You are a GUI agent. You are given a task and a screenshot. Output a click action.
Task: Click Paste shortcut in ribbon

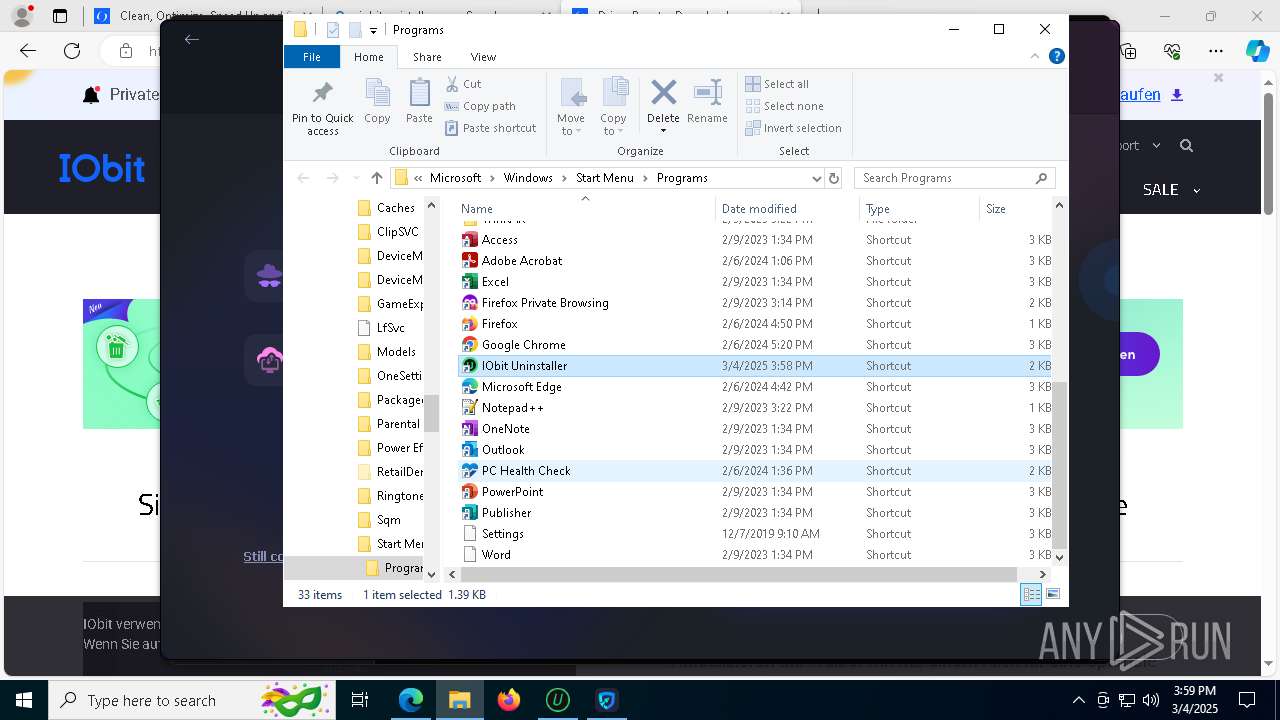point(490,128)
